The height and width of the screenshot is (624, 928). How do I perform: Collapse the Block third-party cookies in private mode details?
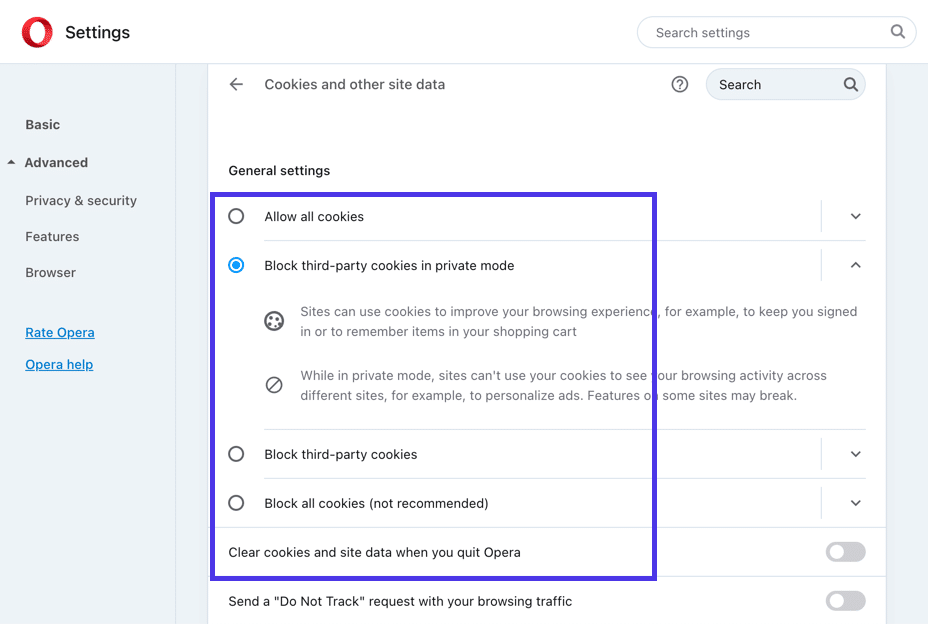coord(855,265)
